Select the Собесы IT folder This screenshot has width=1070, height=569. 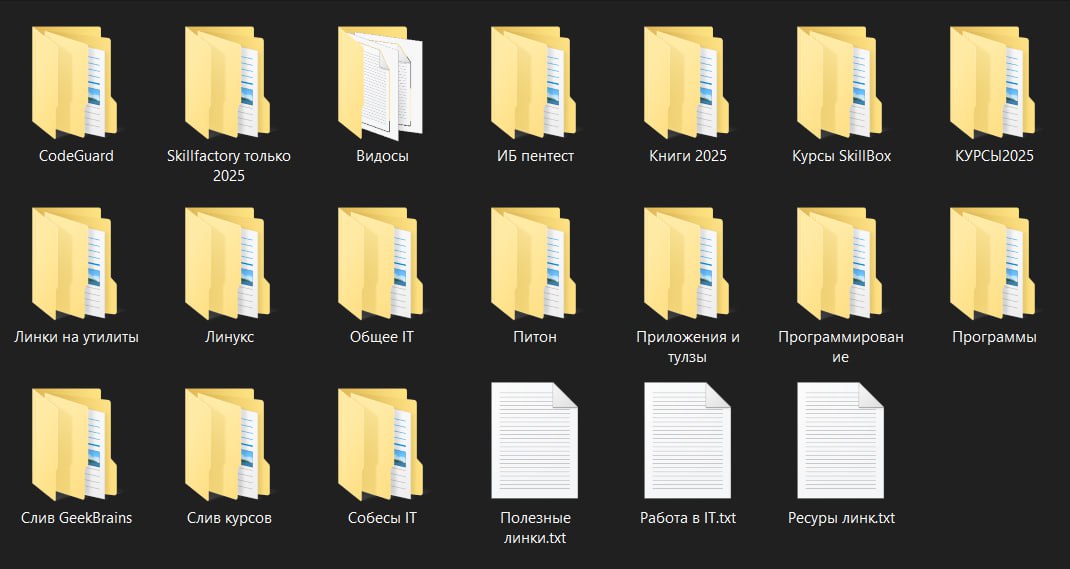click(381, 445)
